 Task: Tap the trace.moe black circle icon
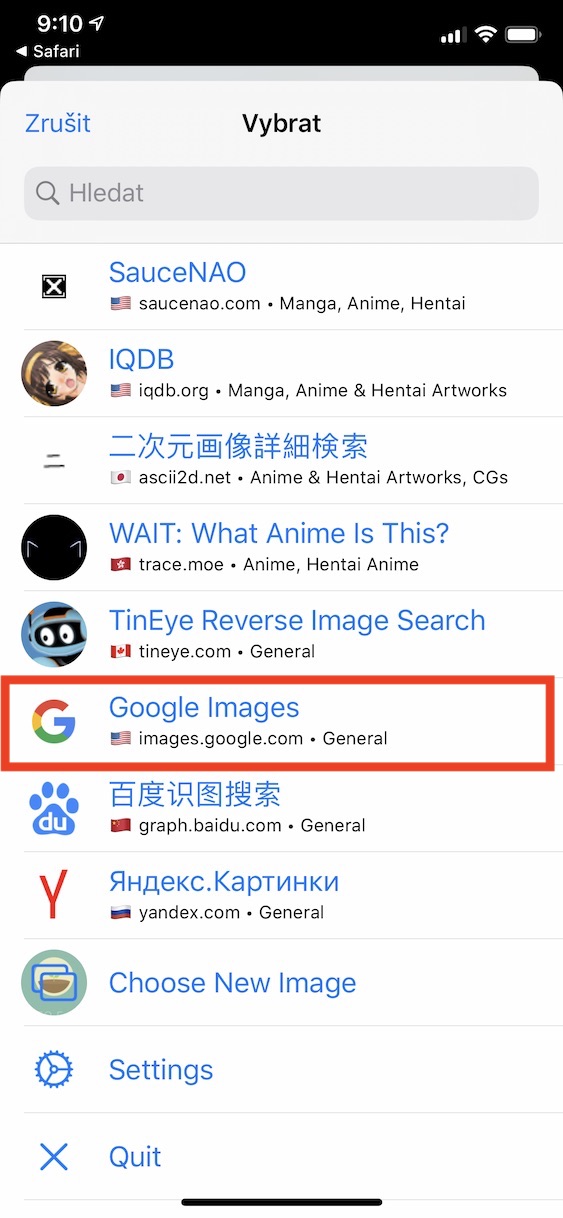54,547
